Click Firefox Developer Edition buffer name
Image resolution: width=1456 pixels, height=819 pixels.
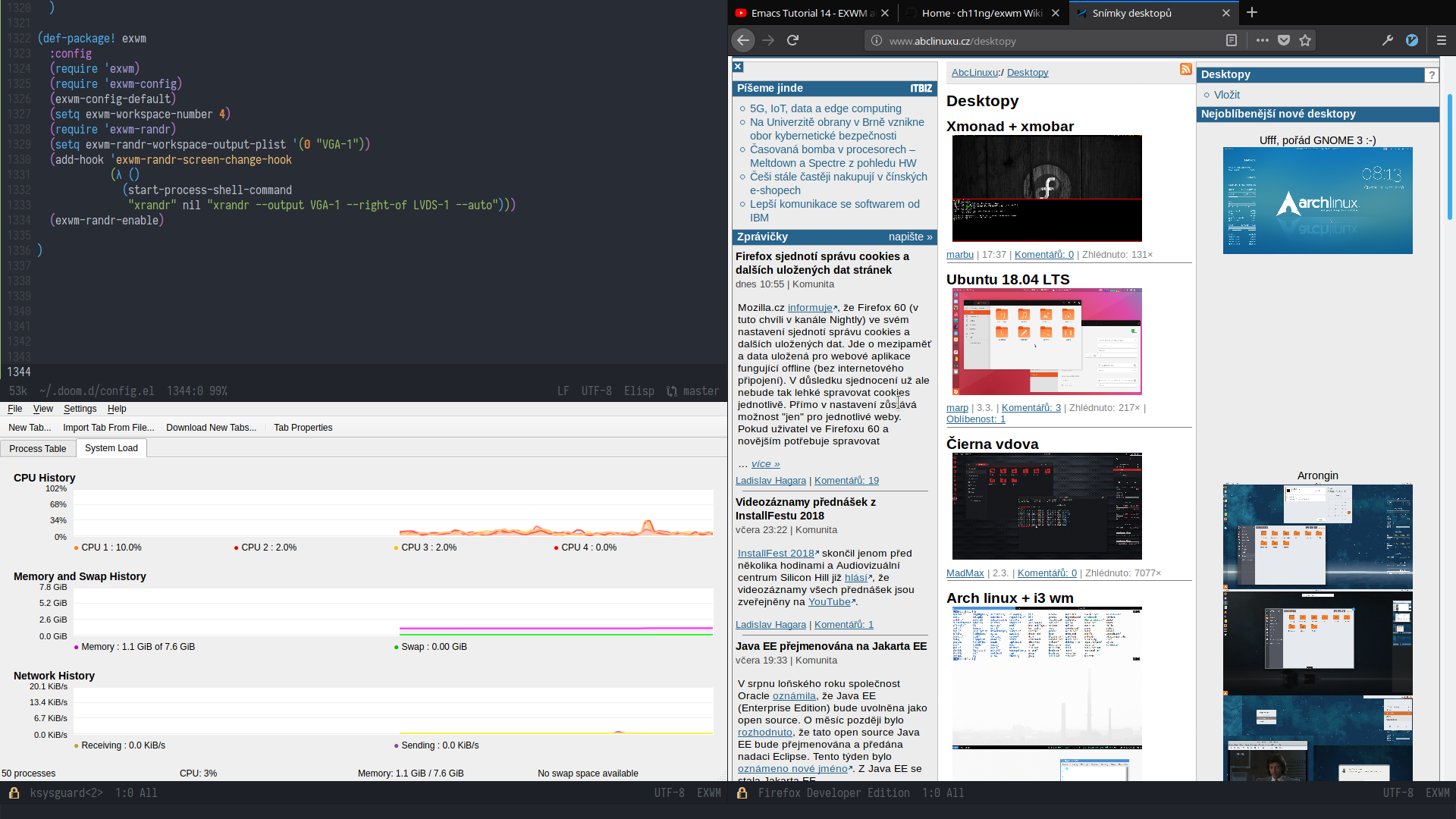click(833, 793)
